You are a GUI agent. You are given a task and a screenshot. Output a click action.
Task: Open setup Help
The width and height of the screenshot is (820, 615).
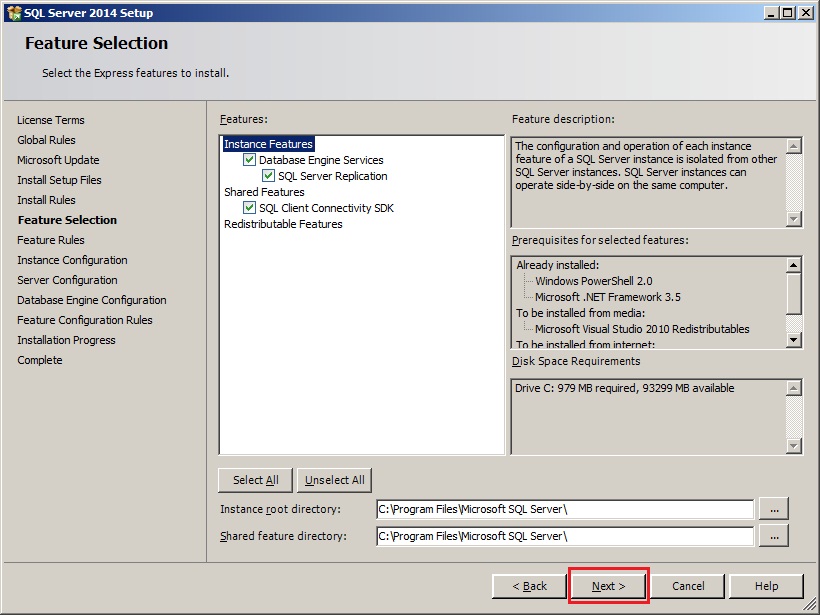(x=766, y=586)
